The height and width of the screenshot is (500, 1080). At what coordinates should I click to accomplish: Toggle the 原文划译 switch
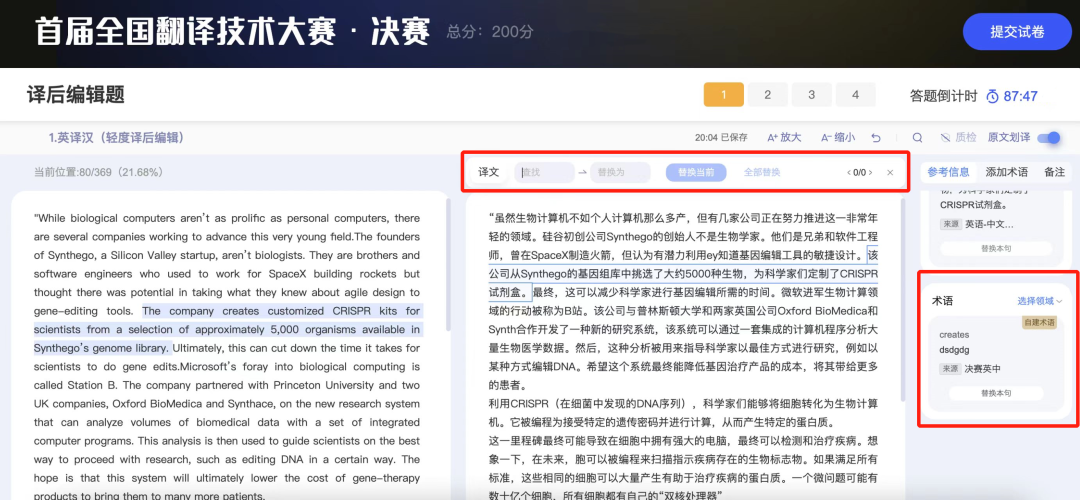coord(1049,138)
